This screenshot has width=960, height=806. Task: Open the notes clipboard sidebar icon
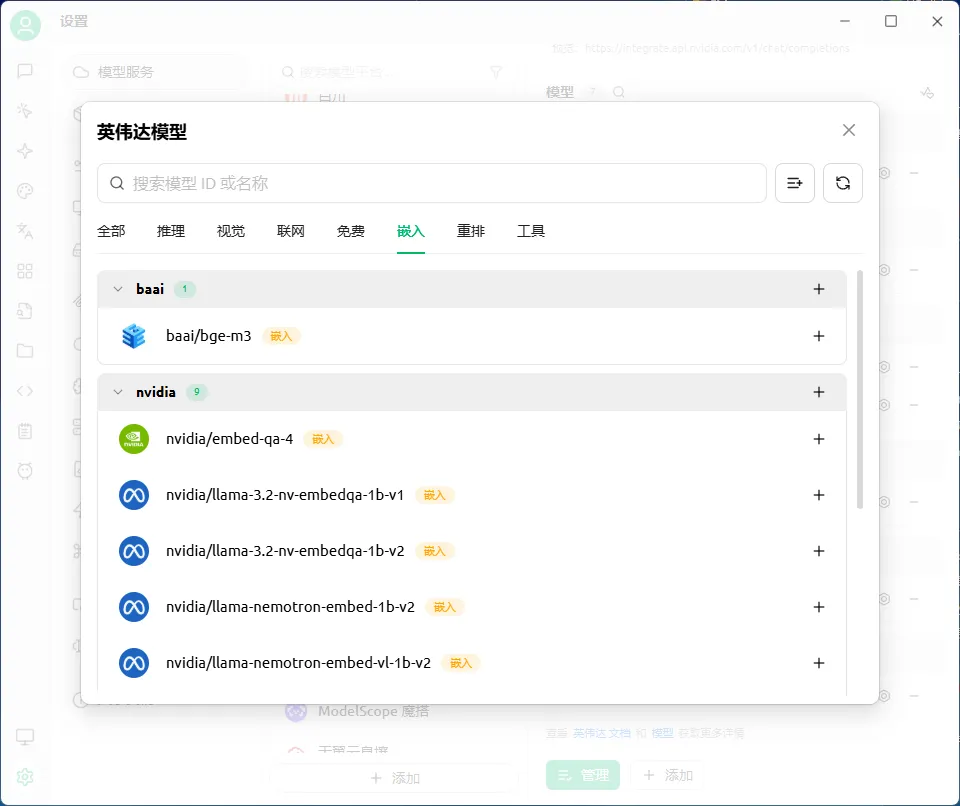click(x=25, y=431)
